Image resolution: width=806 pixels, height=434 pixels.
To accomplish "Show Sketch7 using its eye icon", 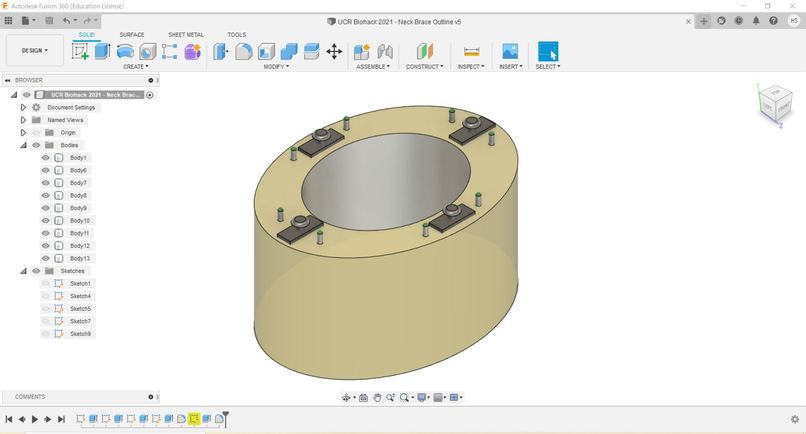I will coord(46,321).
